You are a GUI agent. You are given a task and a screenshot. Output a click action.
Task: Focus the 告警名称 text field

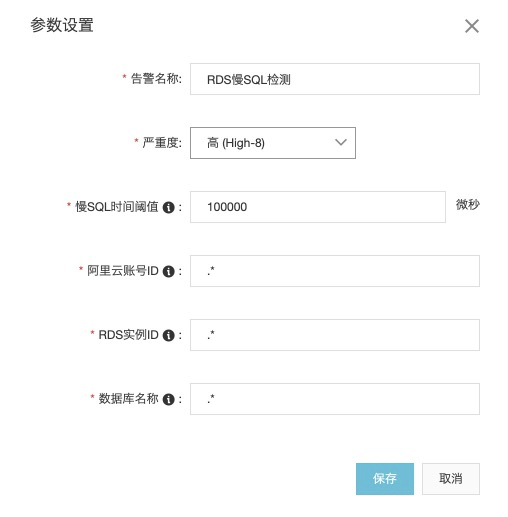click(335, 79)
